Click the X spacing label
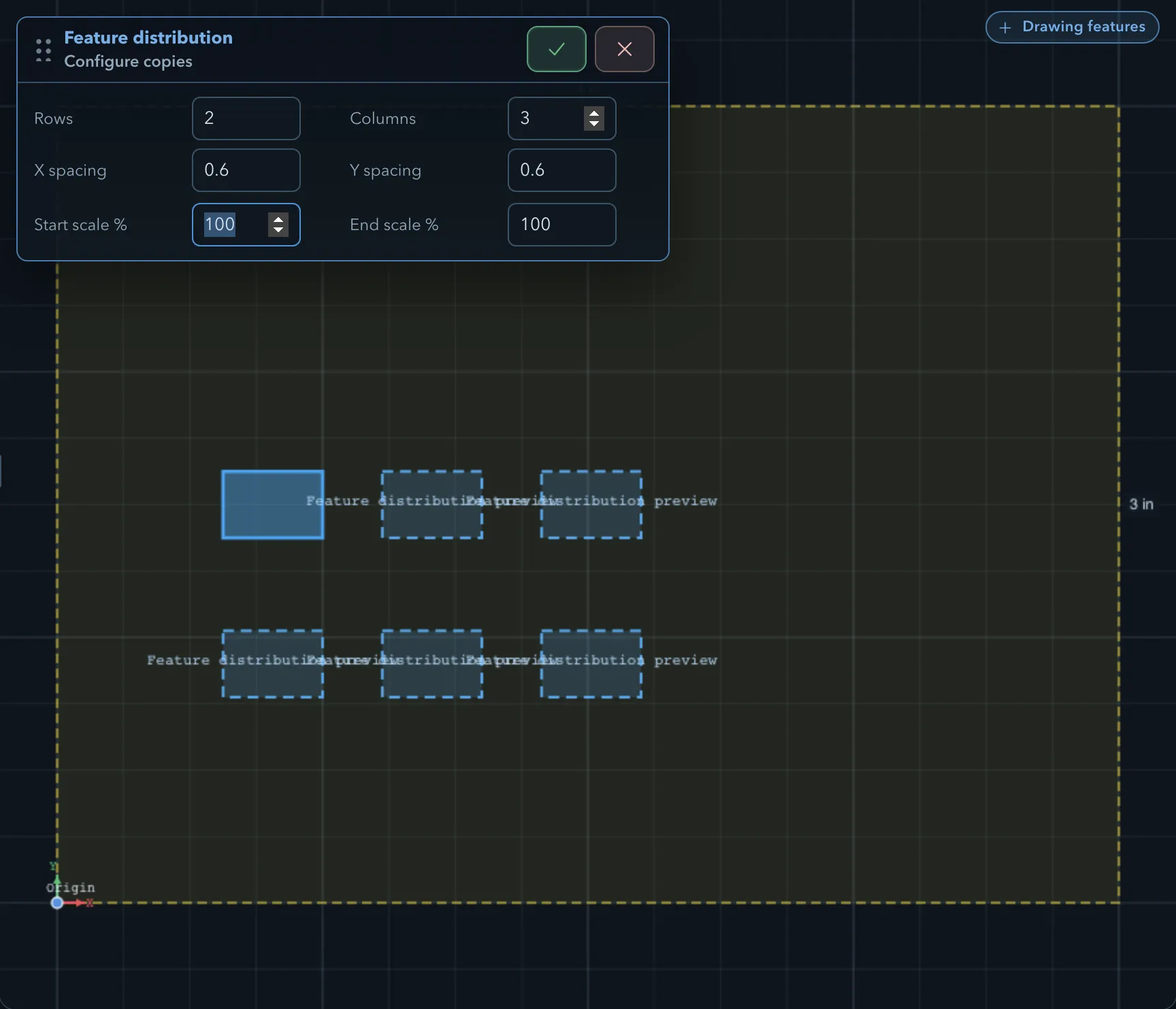This screenshot has height=1009, width=1176. (70, 170)
